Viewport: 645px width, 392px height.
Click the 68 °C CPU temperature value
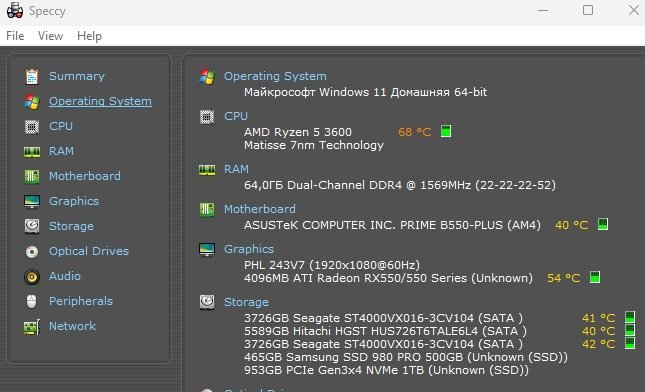point(414,132)
